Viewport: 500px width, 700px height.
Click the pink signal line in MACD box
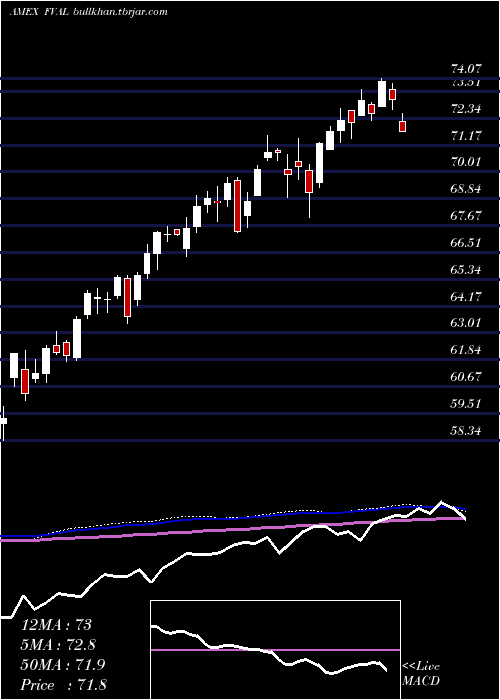(x=275, y=650)
